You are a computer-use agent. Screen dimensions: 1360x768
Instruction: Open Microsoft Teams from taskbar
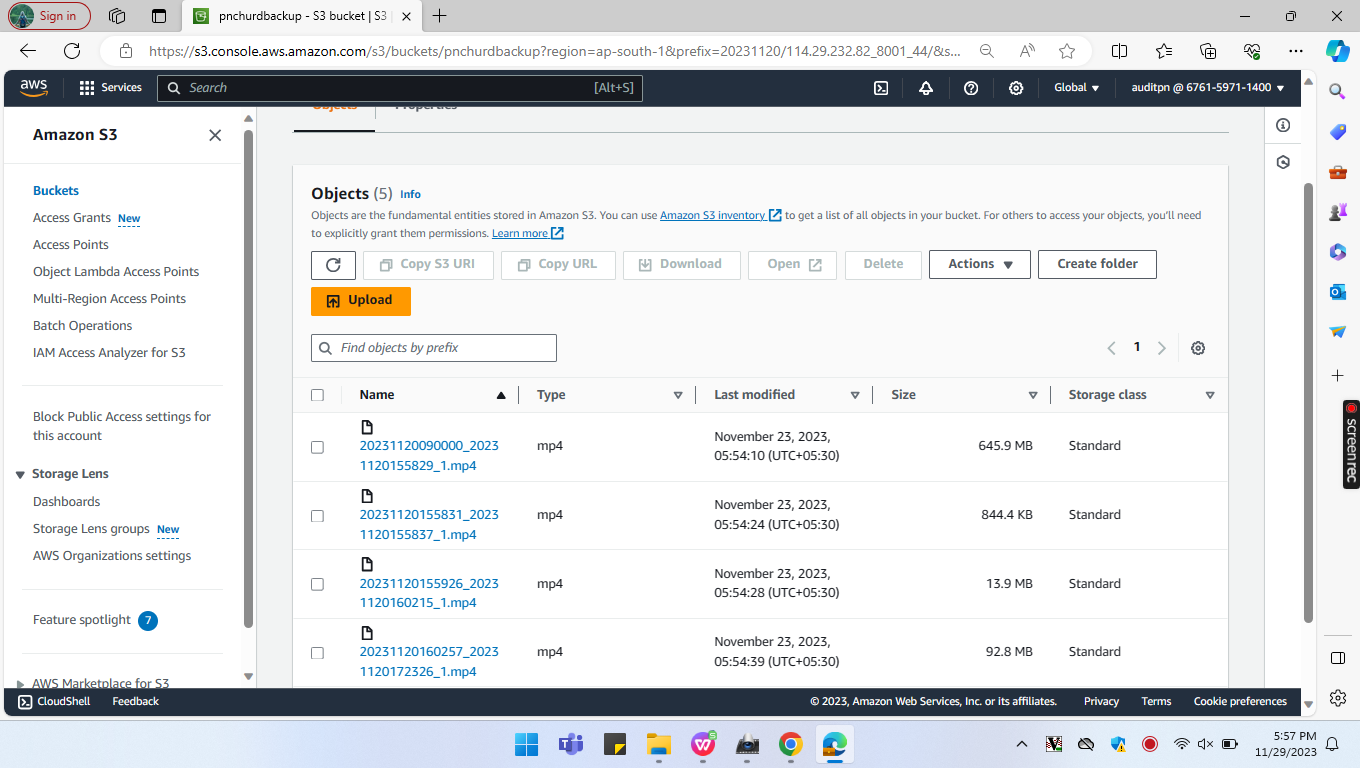[x=570, y=744]
